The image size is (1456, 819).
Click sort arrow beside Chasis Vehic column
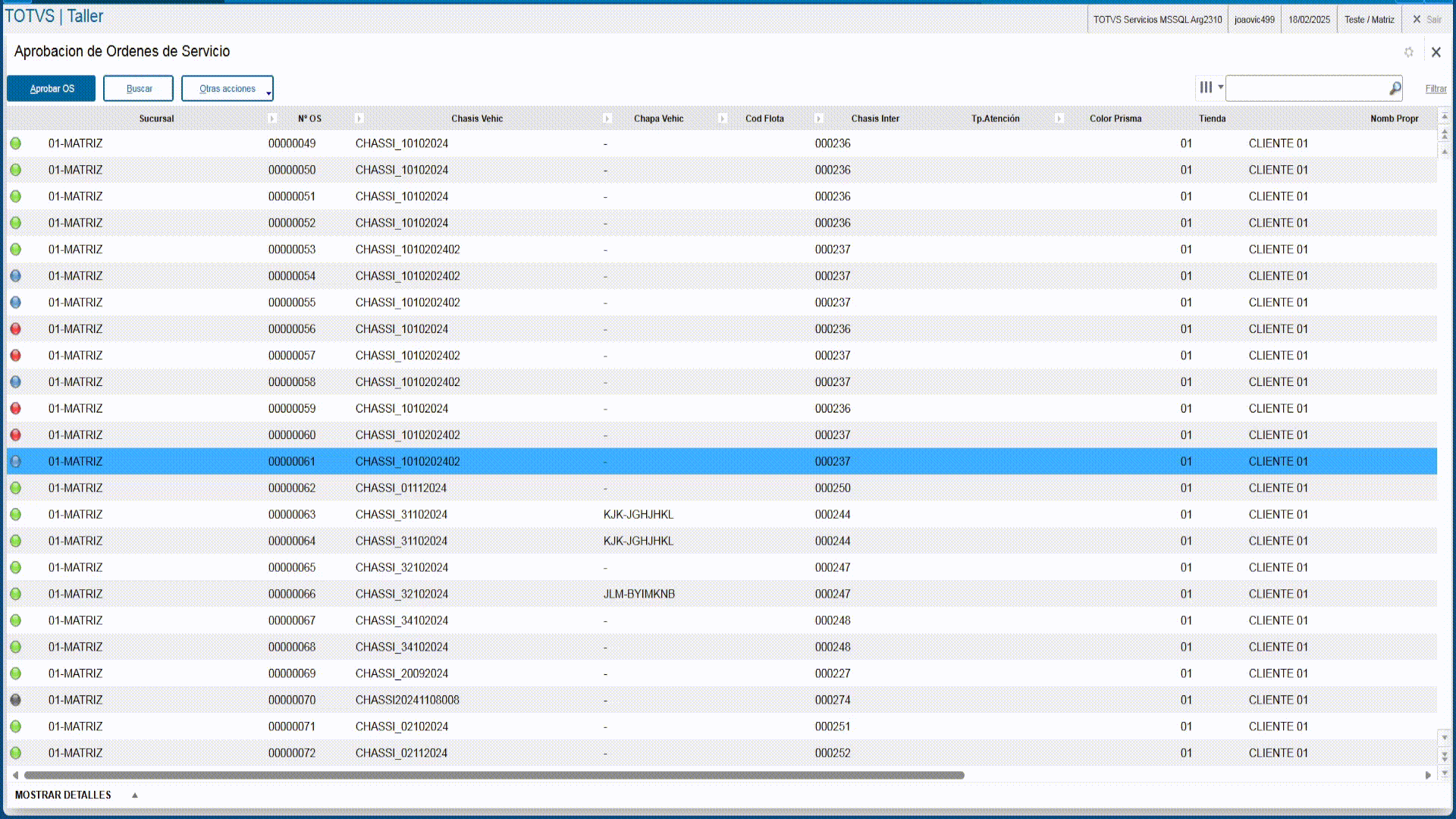click(607, 118)
